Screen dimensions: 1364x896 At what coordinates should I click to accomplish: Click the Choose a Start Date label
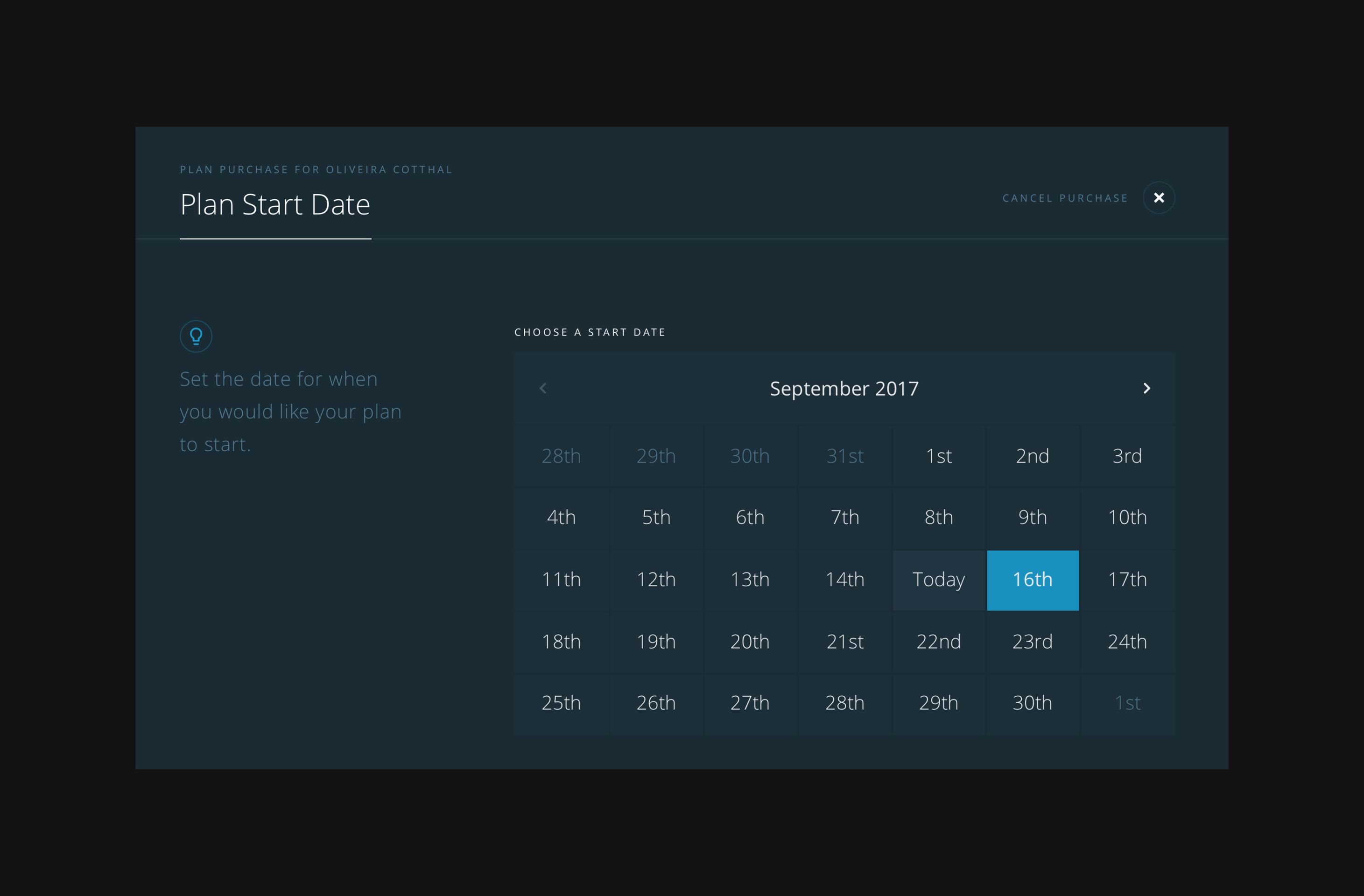pos(590,332)
